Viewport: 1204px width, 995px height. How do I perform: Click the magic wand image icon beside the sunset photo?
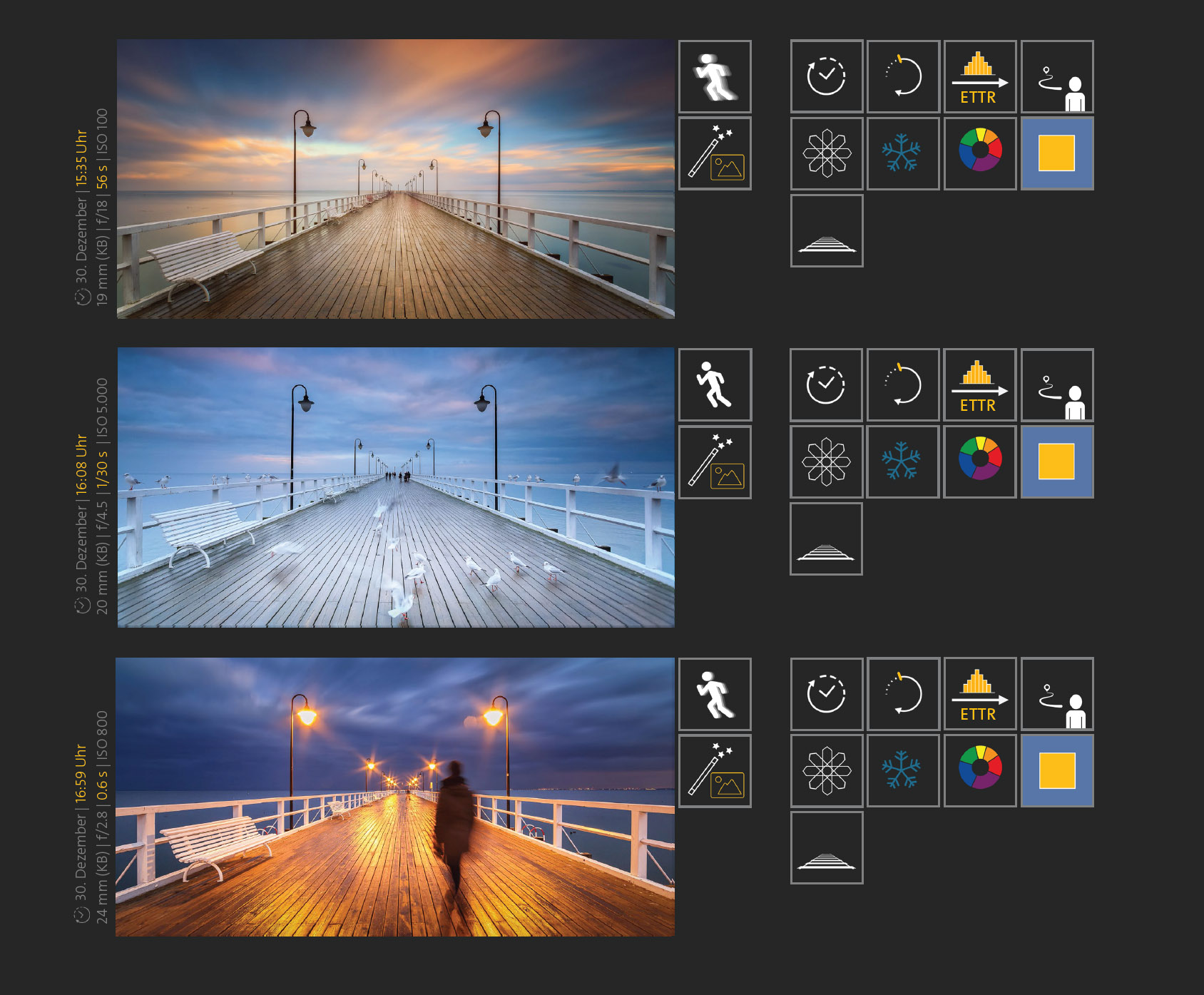pos(715,153)
